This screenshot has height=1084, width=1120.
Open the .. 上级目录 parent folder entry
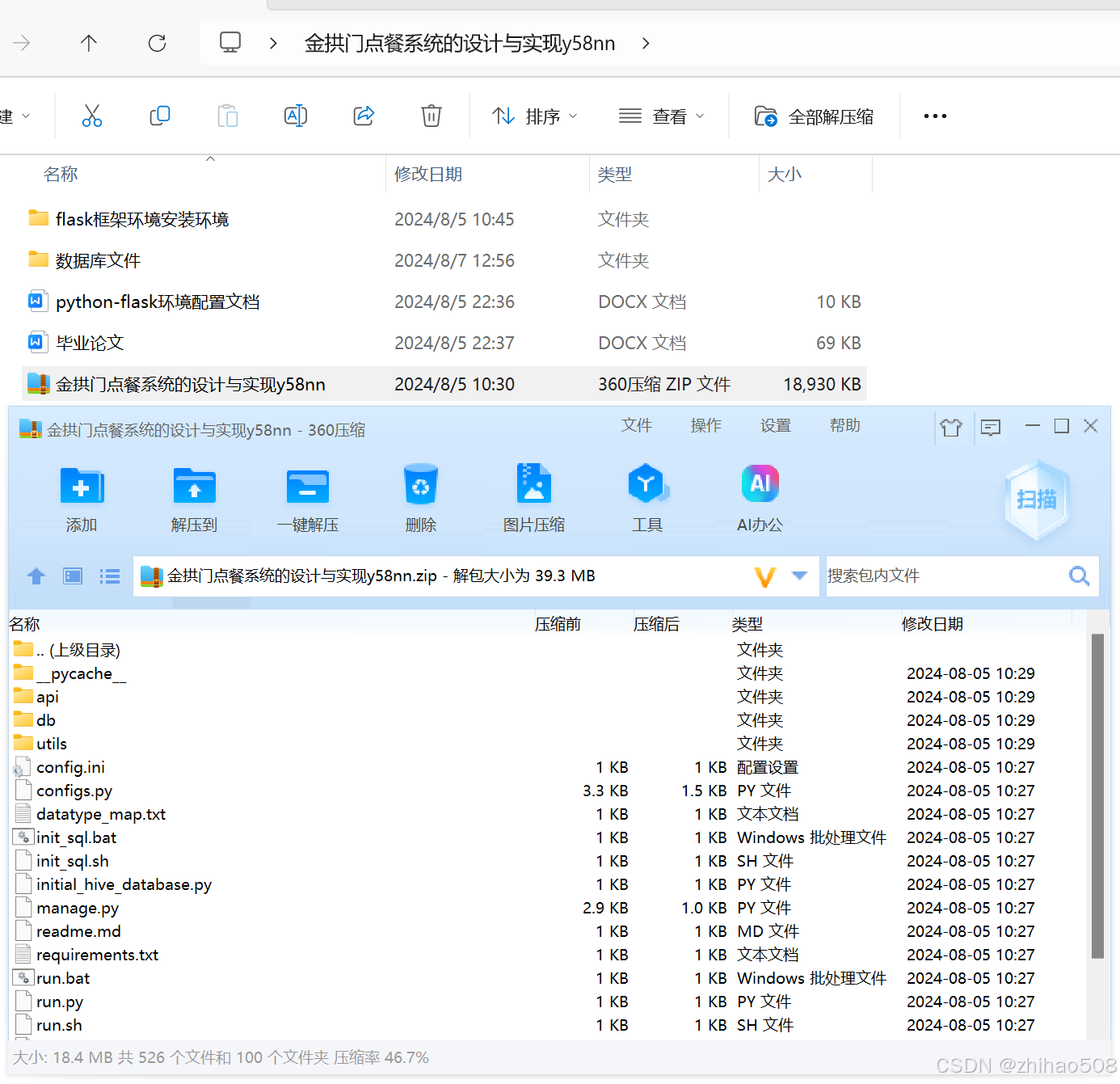point(78,649)
